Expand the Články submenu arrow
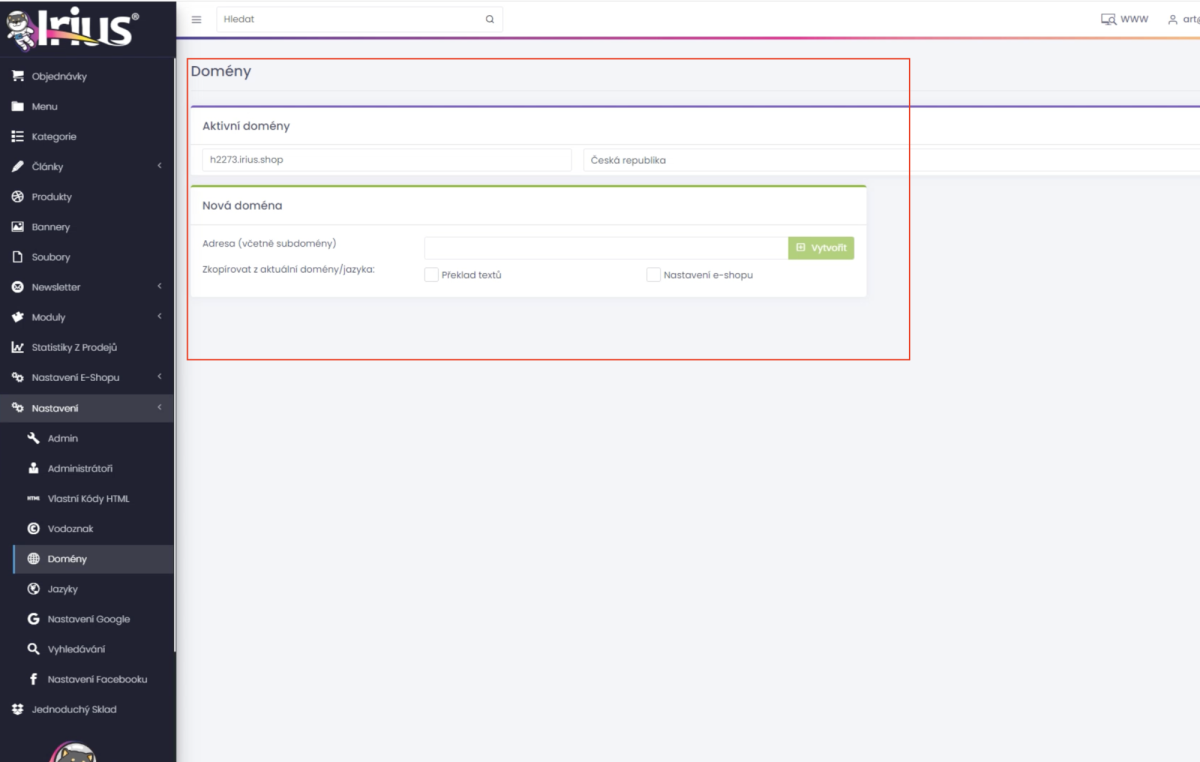The height and width of the screenshot is (762, 1200). coord(160,166)
